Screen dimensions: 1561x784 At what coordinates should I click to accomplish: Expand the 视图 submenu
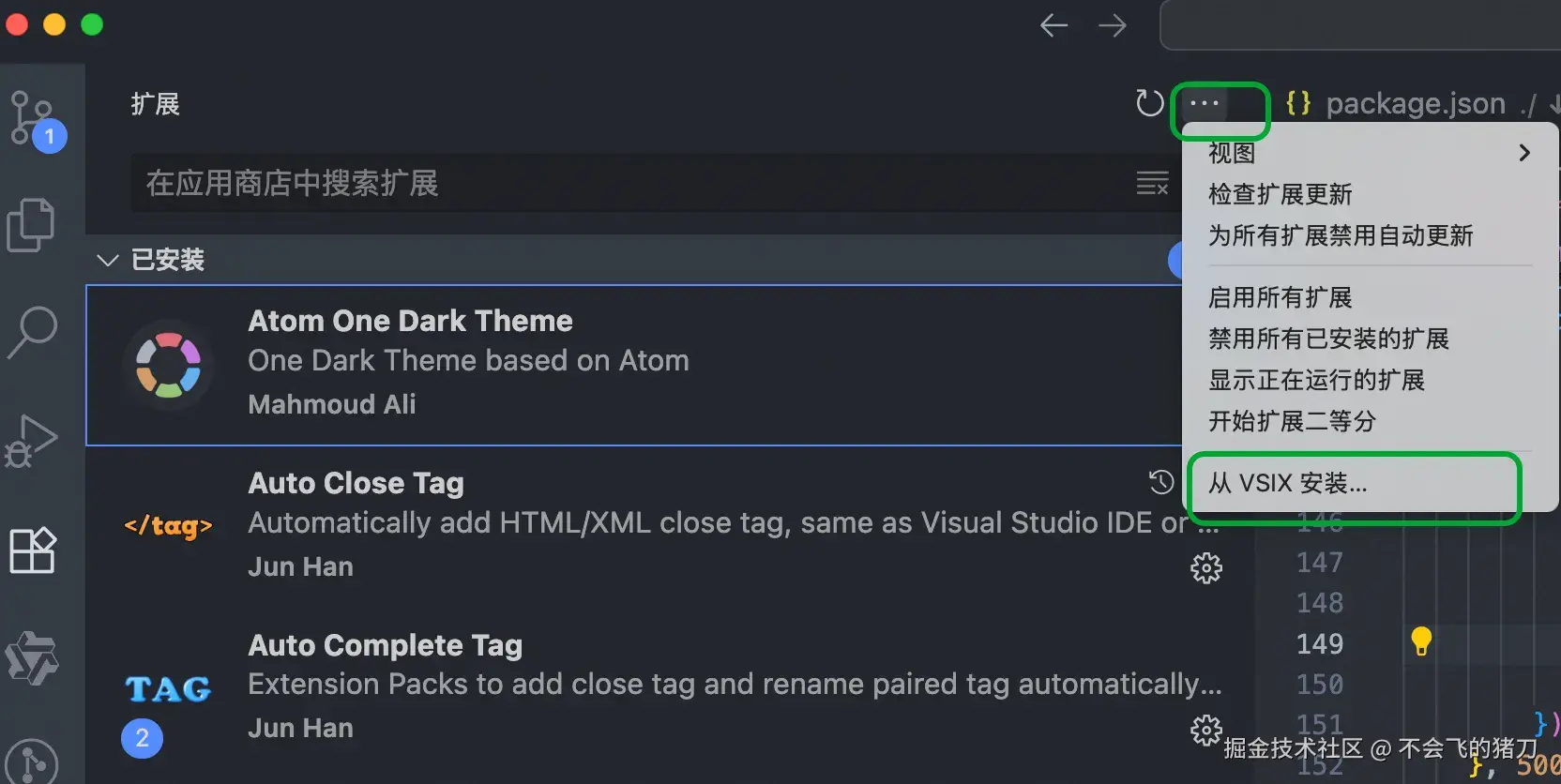pos(1370,153)
